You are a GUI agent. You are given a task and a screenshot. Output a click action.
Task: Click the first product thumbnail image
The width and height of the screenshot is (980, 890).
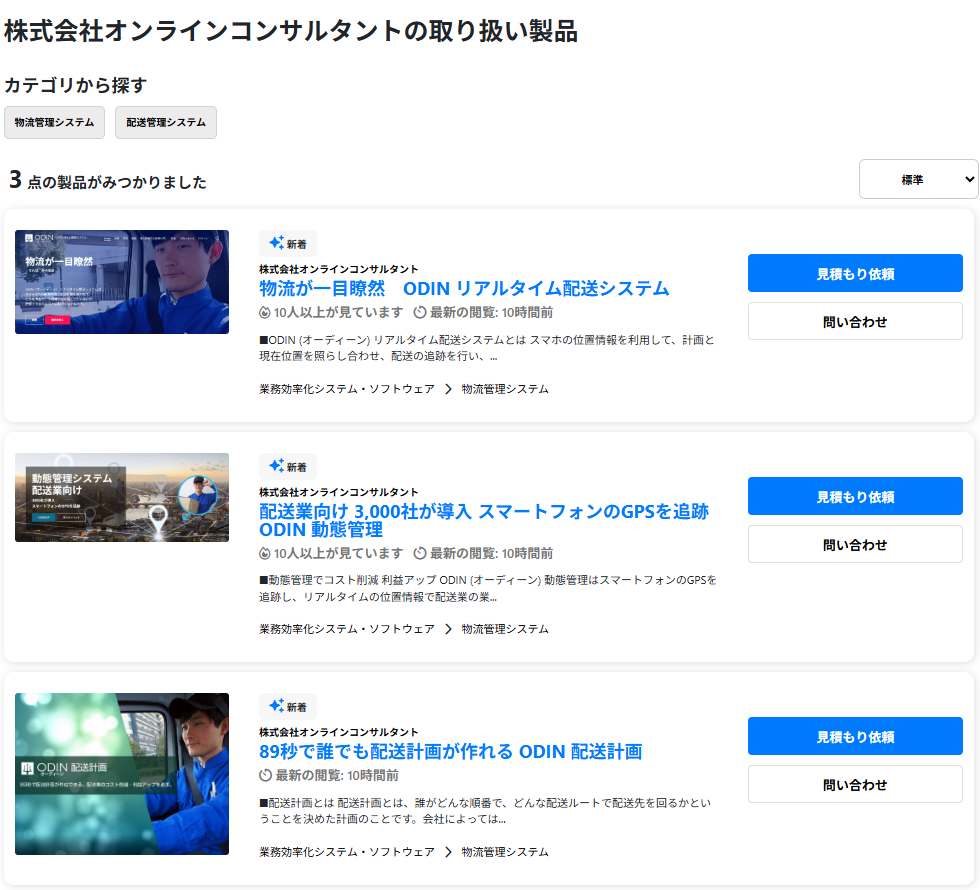point(121,282)
